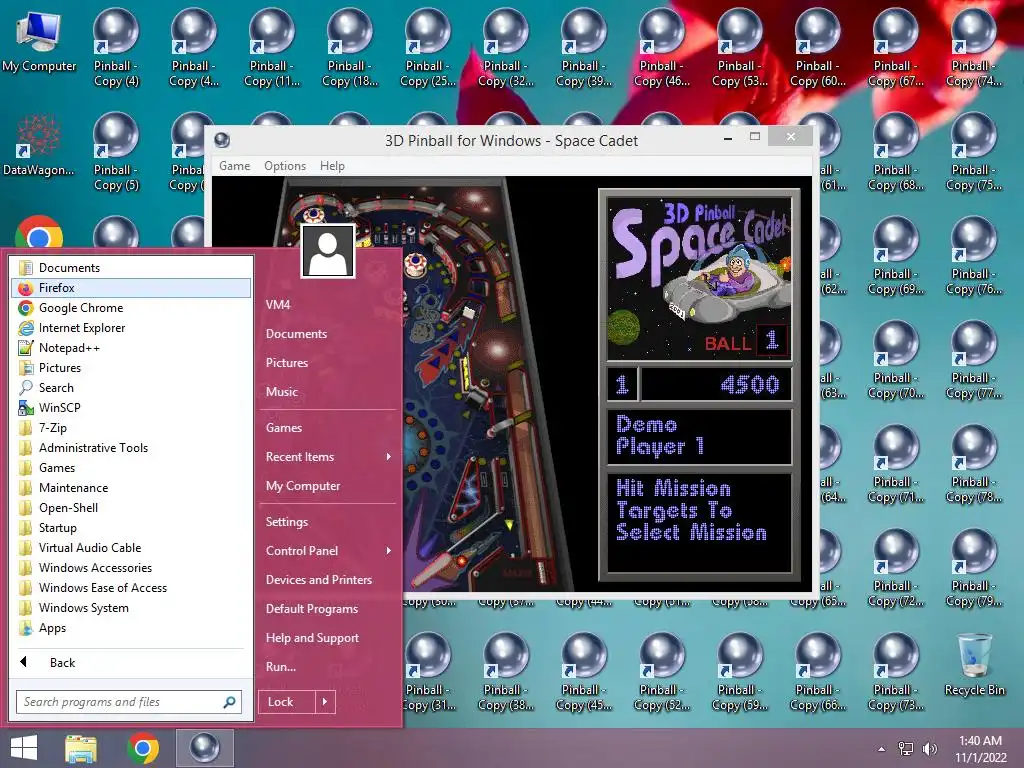The image size is (1024, 768).
Task: Launch Firefox from the Start menu
Action: click(131, 288)
